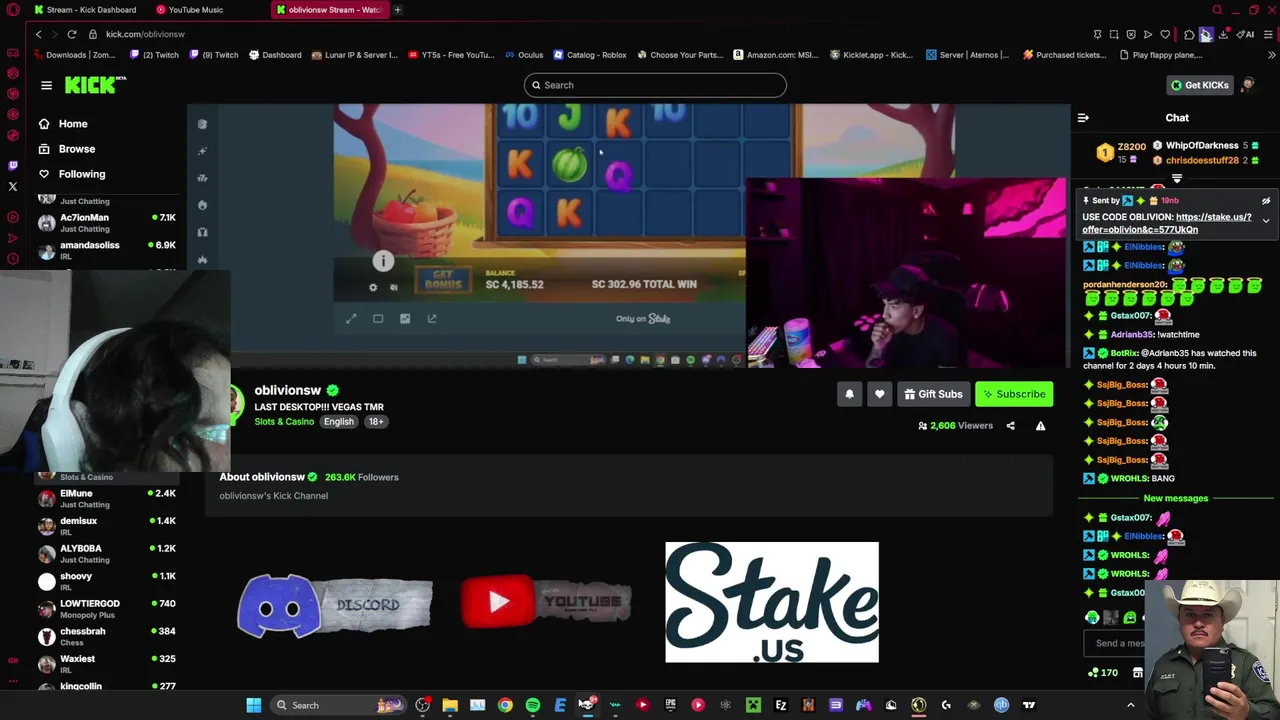
Task: Open File Explorer from taskbar
Action: (x=450, y=705)
